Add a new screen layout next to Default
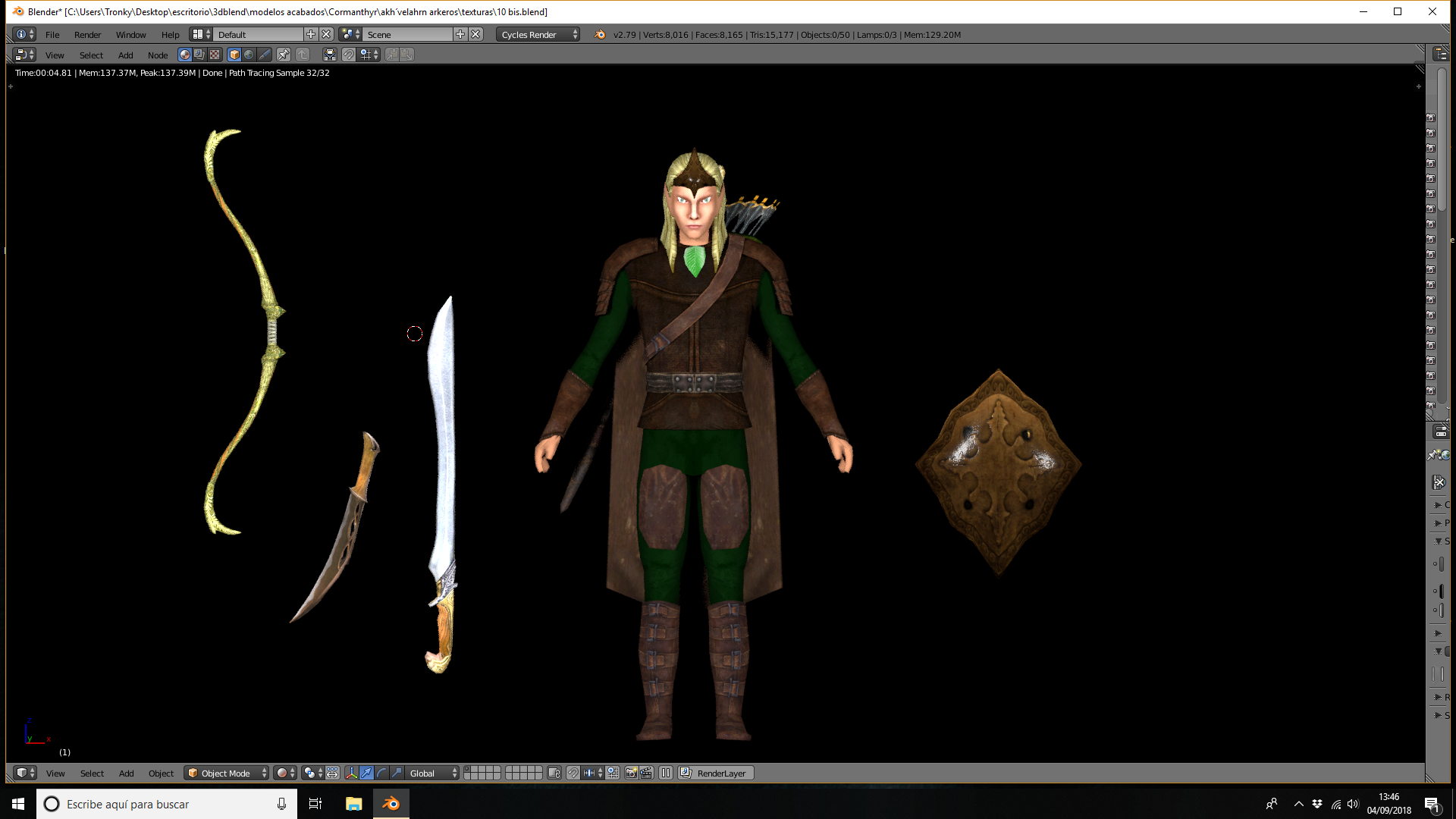The height and width of the screenshot is (819, 1456). pyautogui.click(x=311, y=34)
